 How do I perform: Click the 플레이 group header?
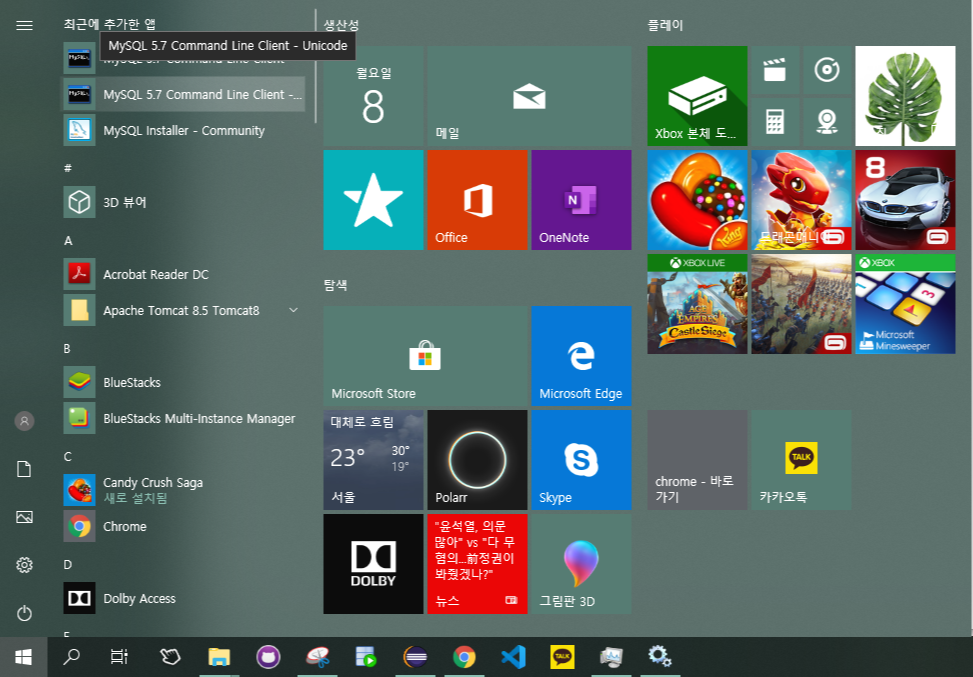(665, 25)
